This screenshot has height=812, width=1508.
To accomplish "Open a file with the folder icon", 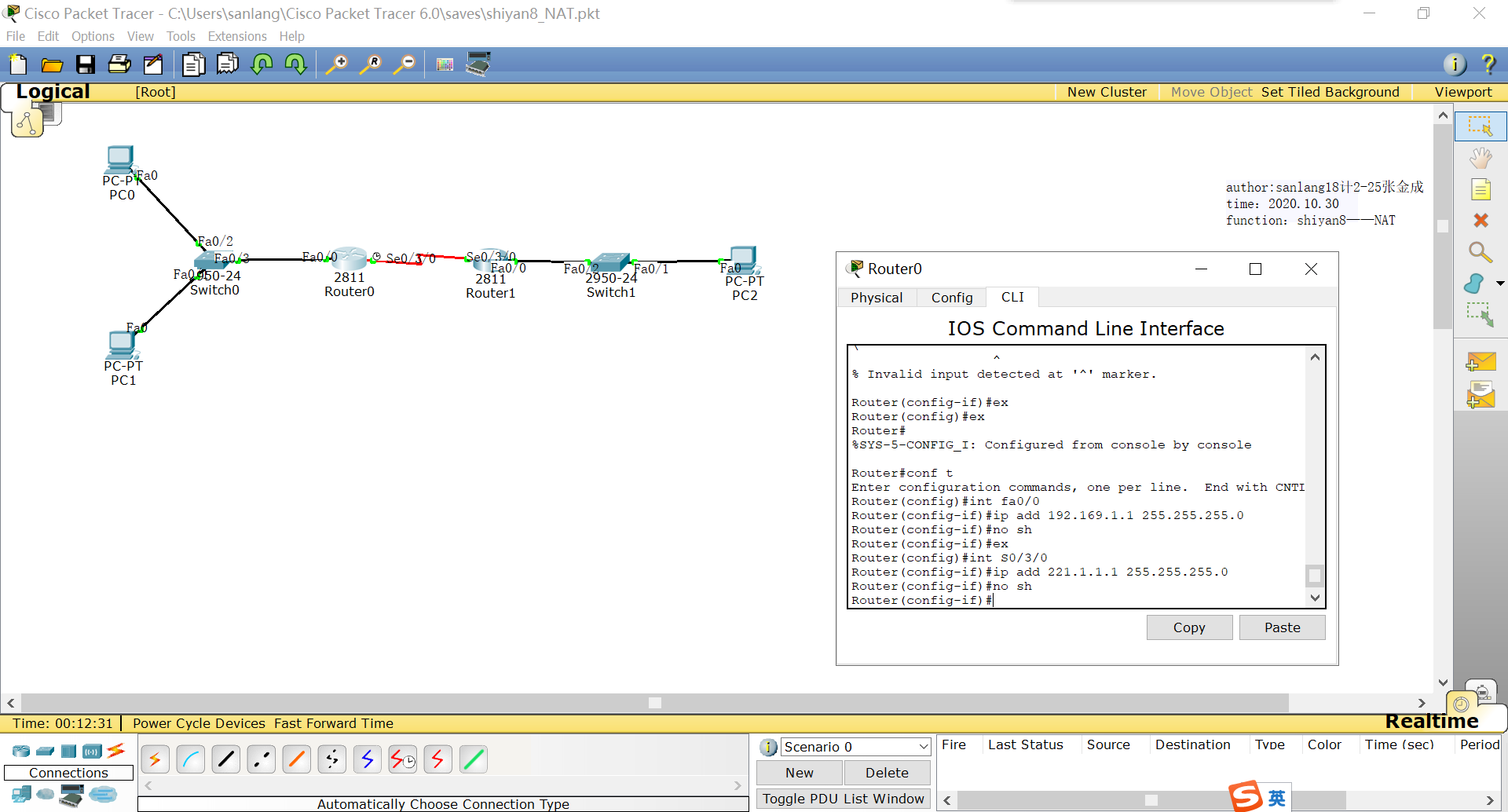I will coord(52,64).
